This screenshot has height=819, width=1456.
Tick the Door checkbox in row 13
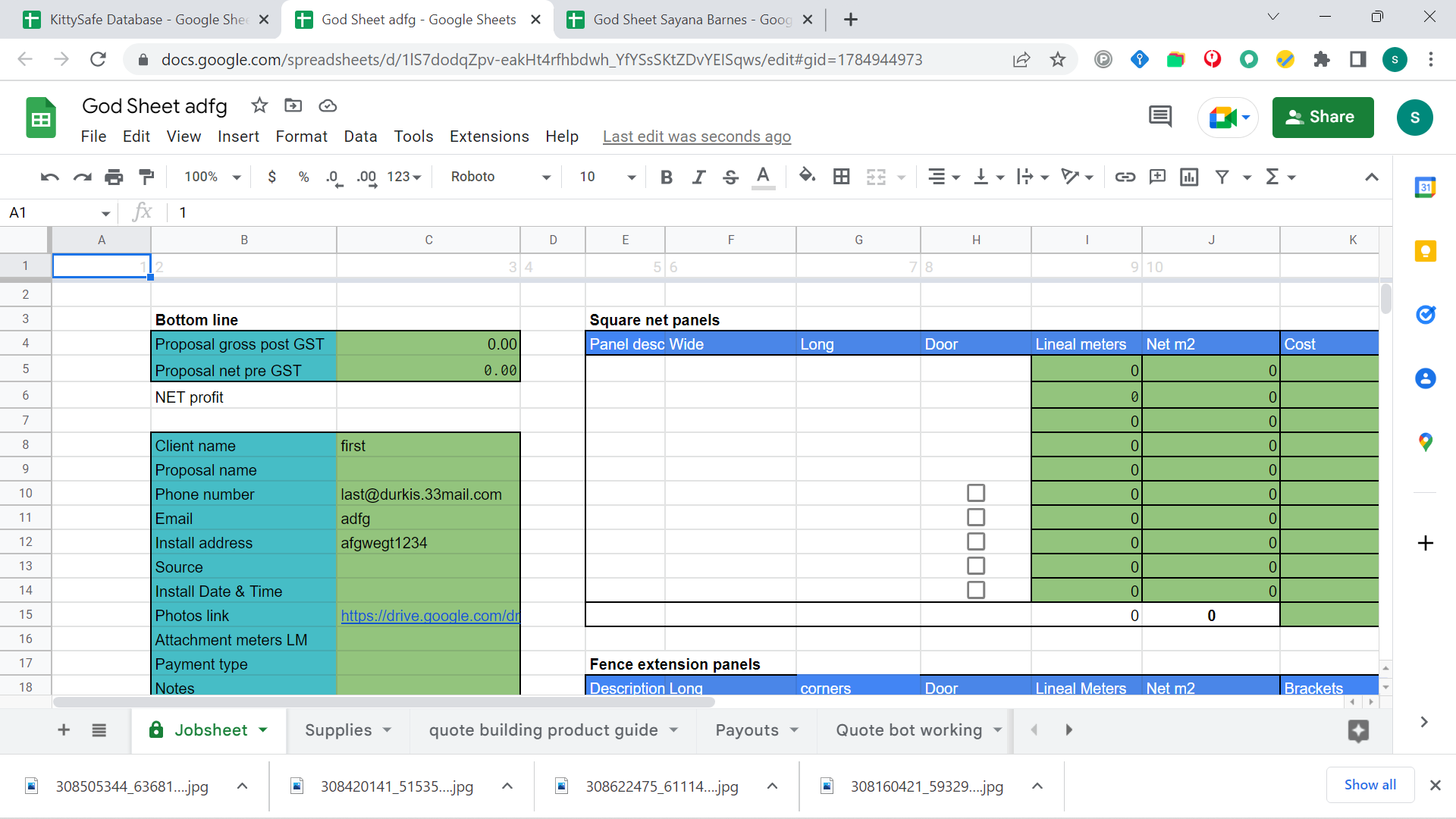[x=976, y=566]
